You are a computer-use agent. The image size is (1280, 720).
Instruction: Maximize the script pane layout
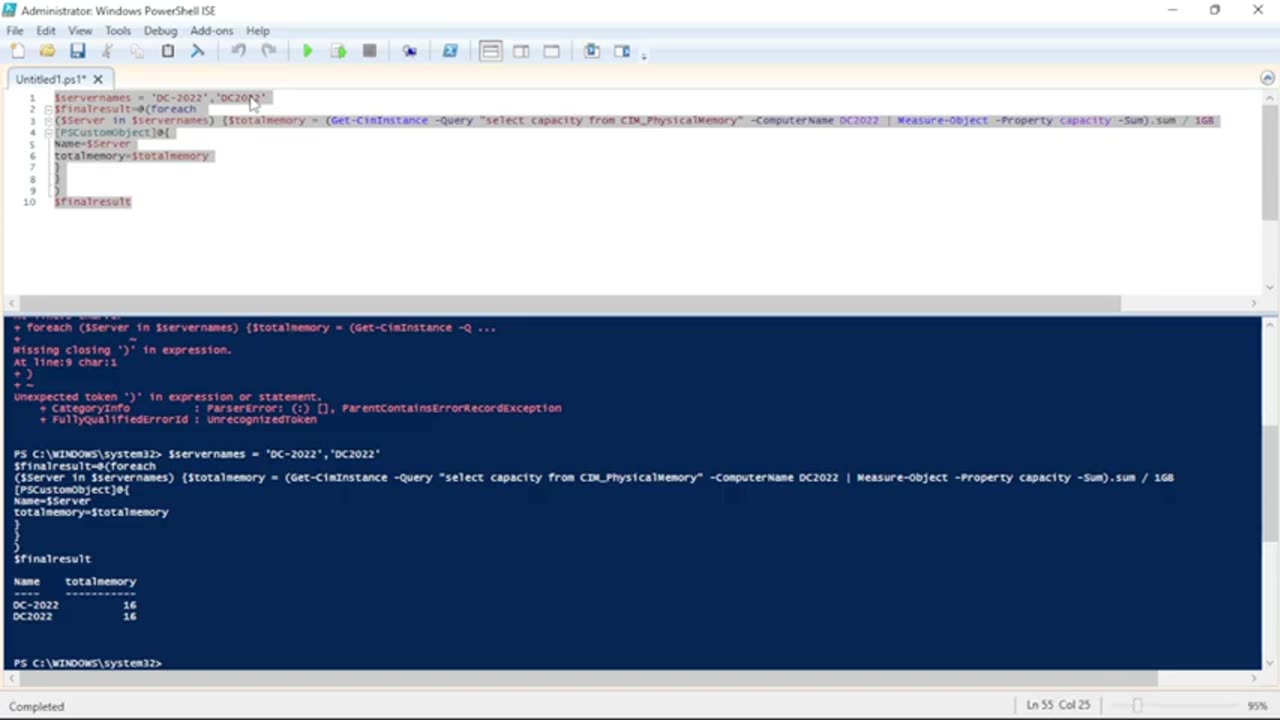click(x=551, y=51)
